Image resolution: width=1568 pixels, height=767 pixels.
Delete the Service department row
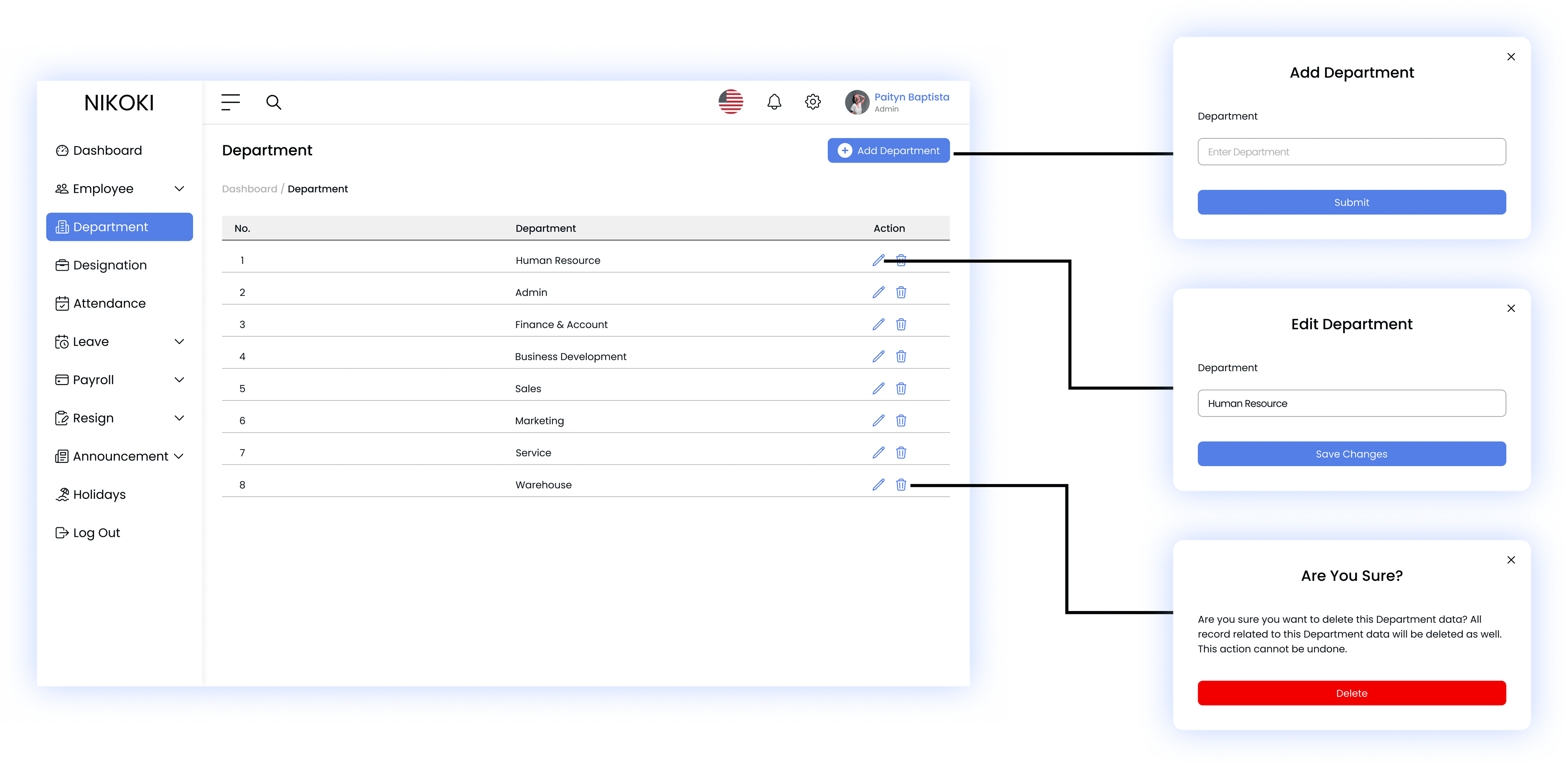pos(901,453)
